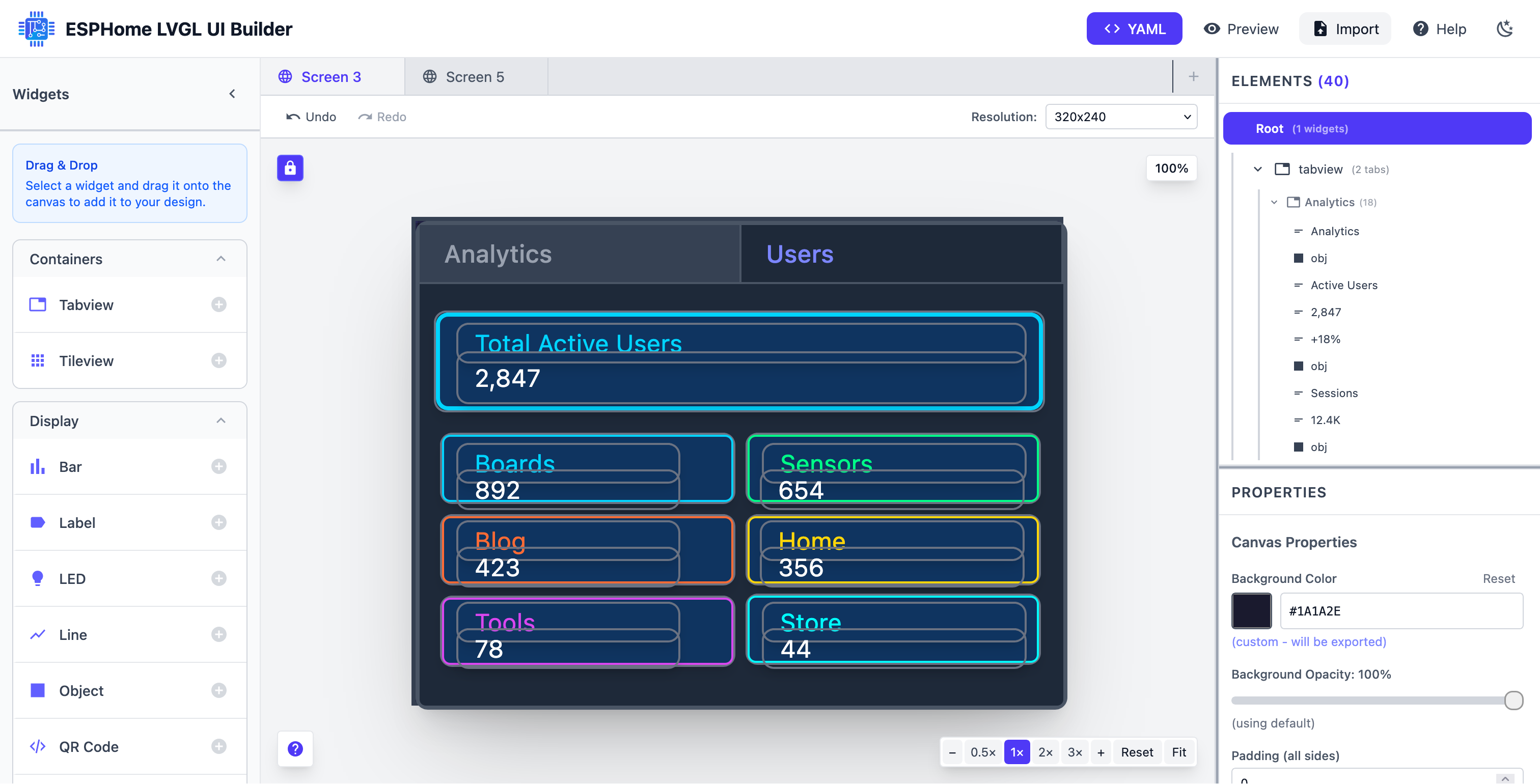Image resolution: width=1540 pixels, height=784 pixels.
Task: Collapse the Containers section
Action: coord(221,259)
